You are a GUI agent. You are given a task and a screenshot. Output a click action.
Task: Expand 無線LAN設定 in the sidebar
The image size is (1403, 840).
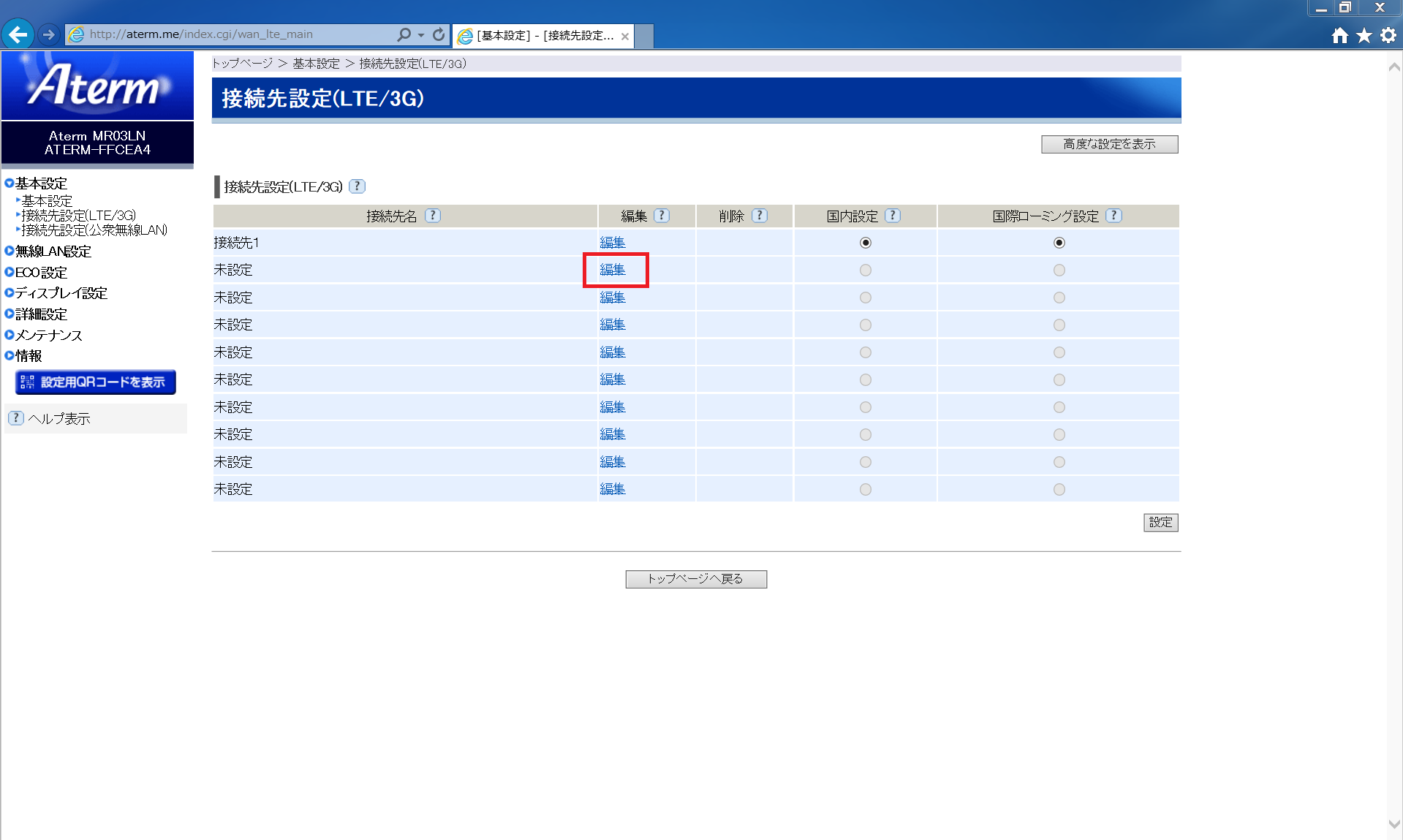[51, 251]
